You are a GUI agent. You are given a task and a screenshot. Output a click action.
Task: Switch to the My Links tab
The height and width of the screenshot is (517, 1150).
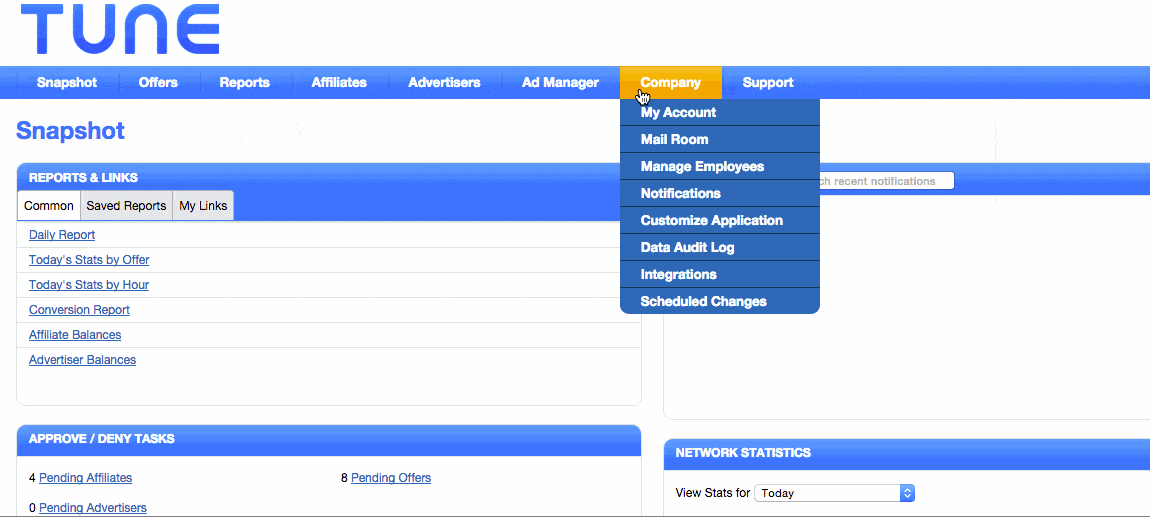(203, 206)
